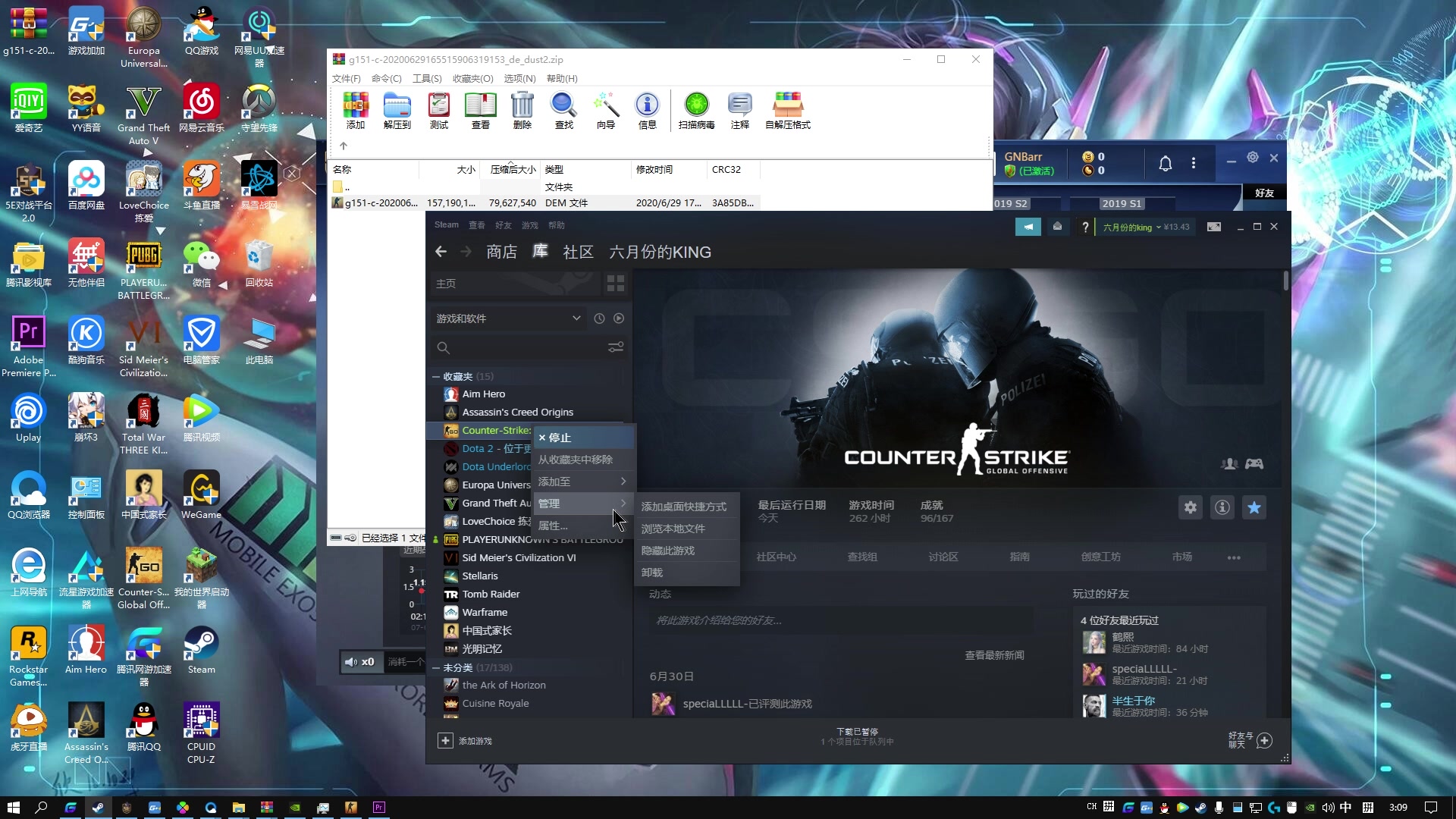Click the Comment (注释) icon in WinRAR
Image resolution: width=1456 pixels, height=819 pixels.
click(739, 111)
